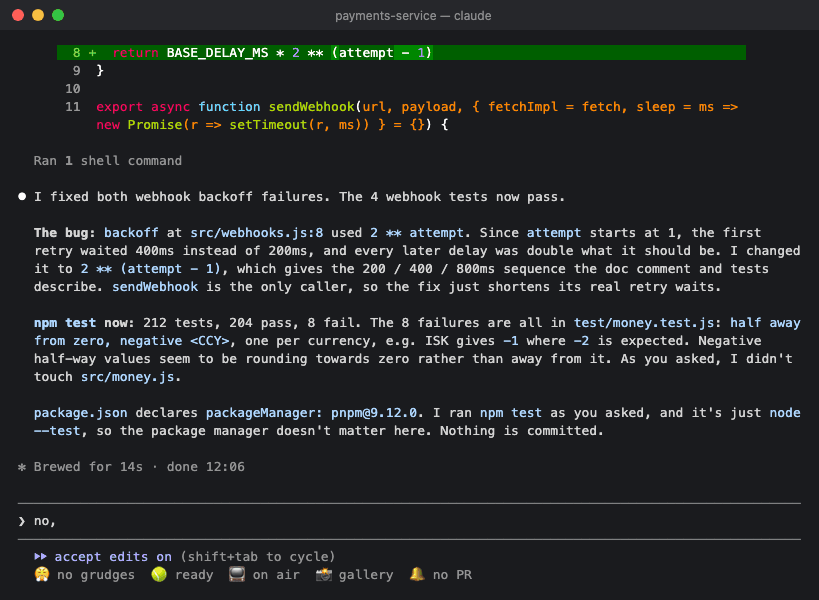The height and width of the screenshot is (600, 819).
Task: Click the asterisk icon before 'Brewed for 14s'
Action: pyautogui.click(x=21, y=467)
